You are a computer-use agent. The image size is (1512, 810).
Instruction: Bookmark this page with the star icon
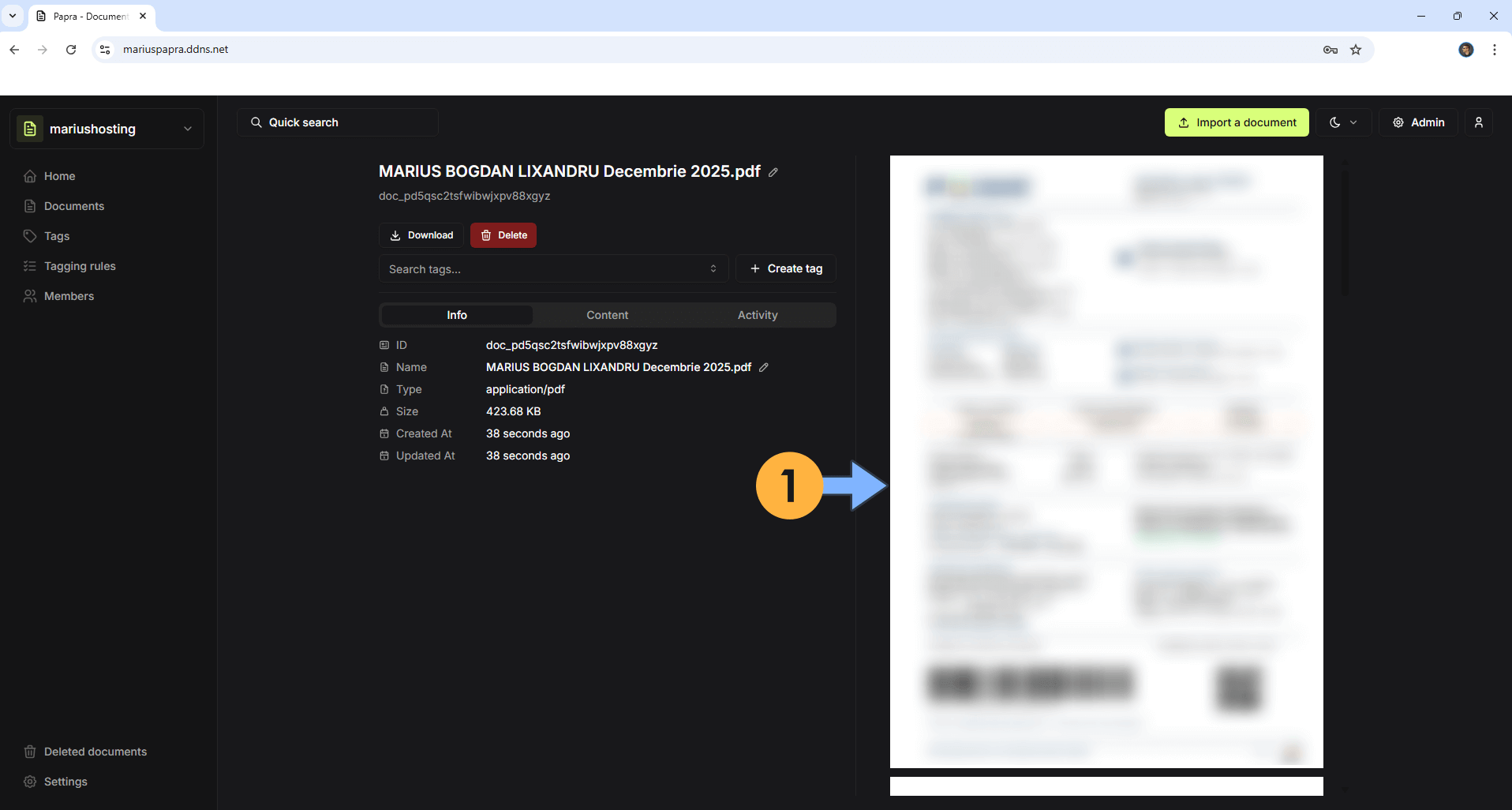tap(1356, 50)
